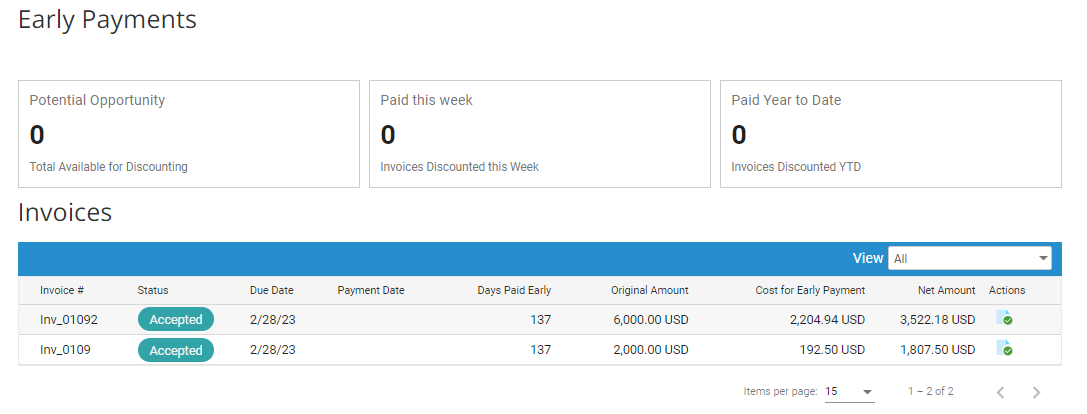The image size is (1087, 414).
Task: Go to the next page of invoices
Action: (1037, 392)
